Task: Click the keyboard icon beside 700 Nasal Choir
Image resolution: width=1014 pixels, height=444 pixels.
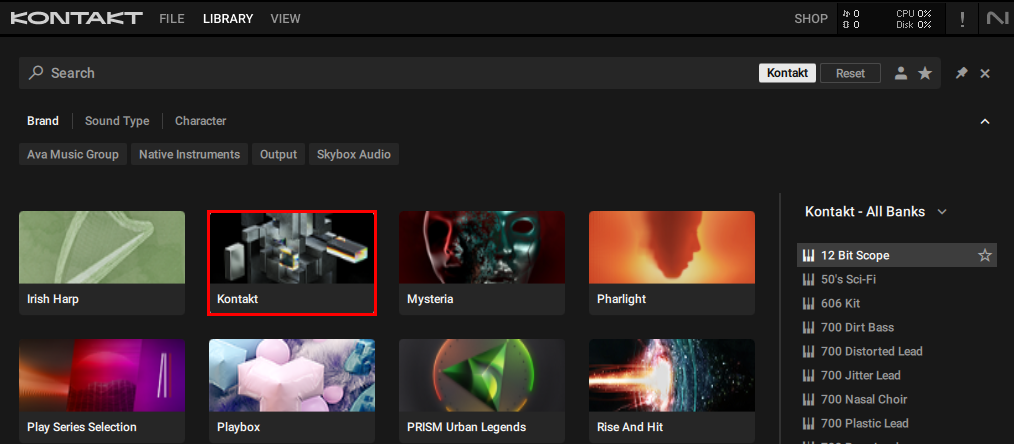Action: [808, 399]
